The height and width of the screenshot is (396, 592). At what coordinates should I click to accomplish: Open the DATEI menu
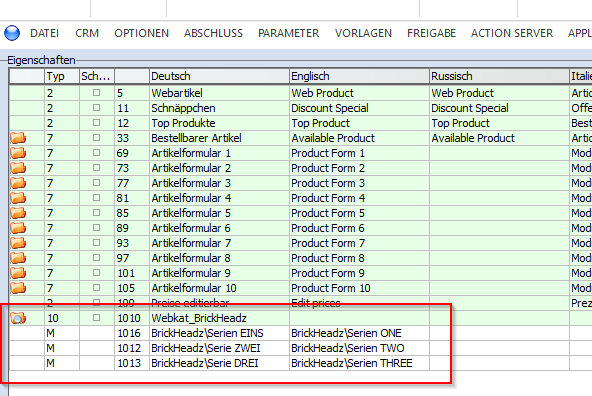click(45, 33)
